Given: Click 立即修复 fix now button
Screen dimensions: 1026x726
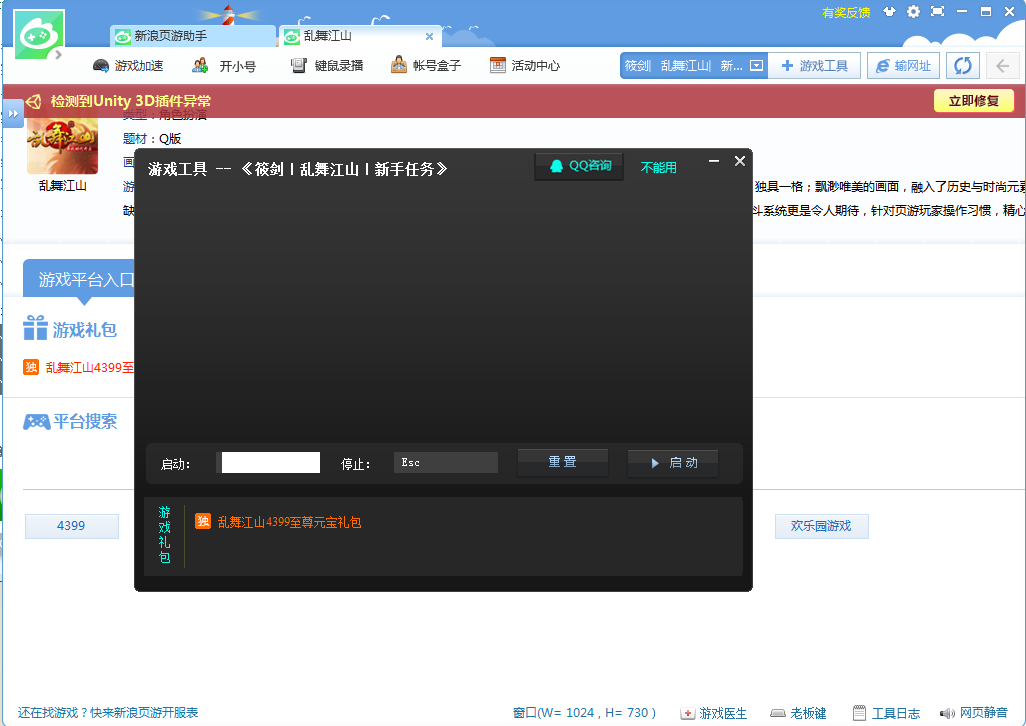Looking at the screenshot, I should tap(974, 101).
